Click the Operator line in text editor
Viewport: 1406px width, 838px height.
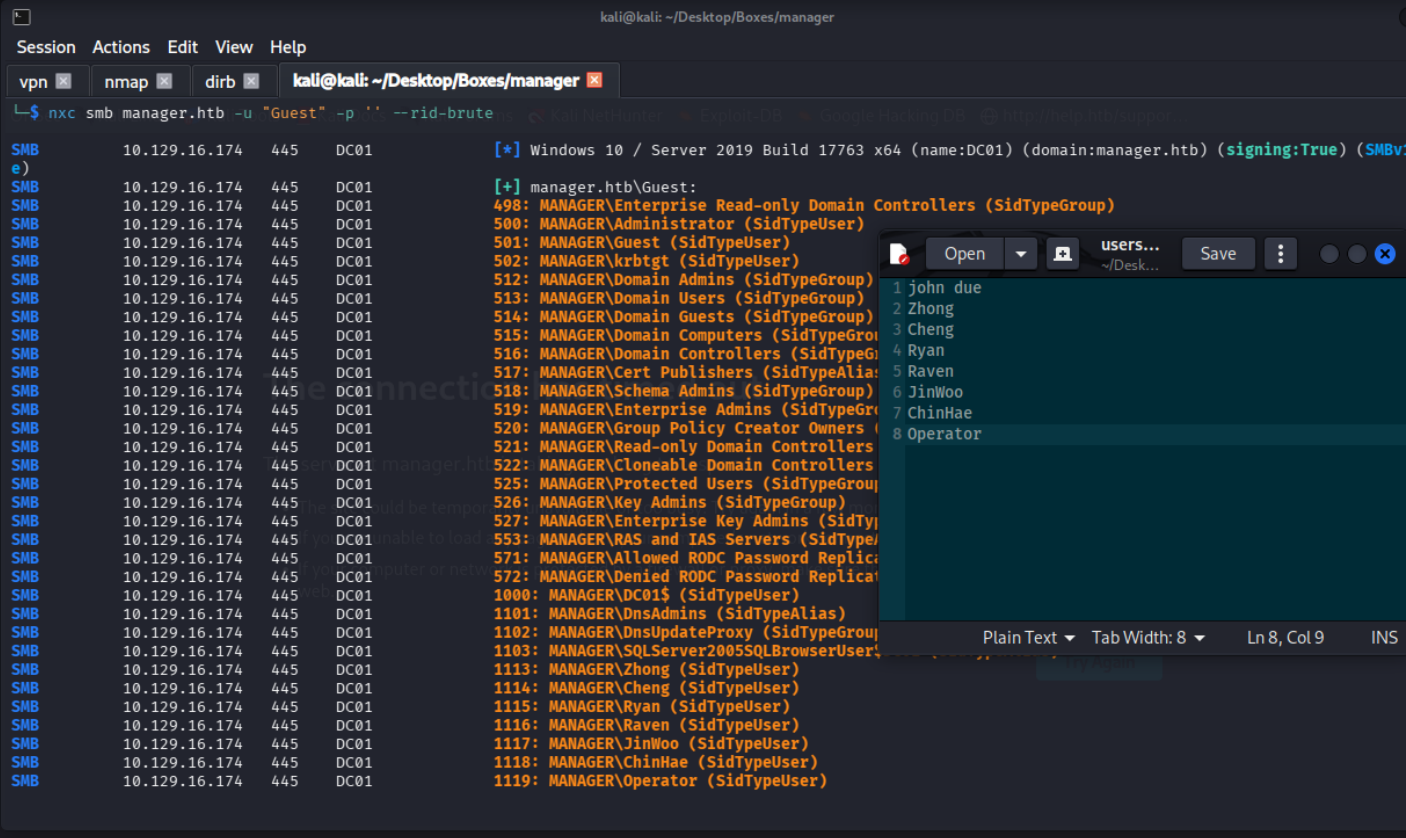point(944,434)
